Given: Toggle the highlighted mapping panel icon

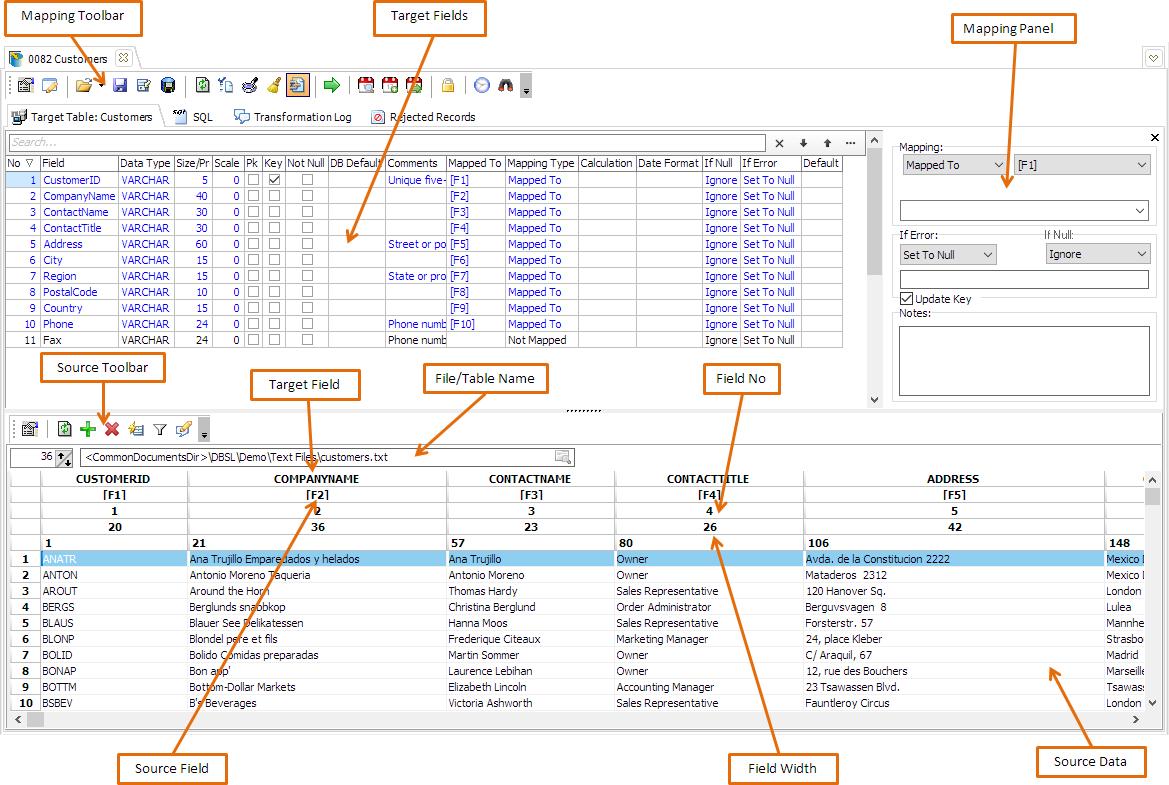Looking at the screenshot, I should click(297, 86).
